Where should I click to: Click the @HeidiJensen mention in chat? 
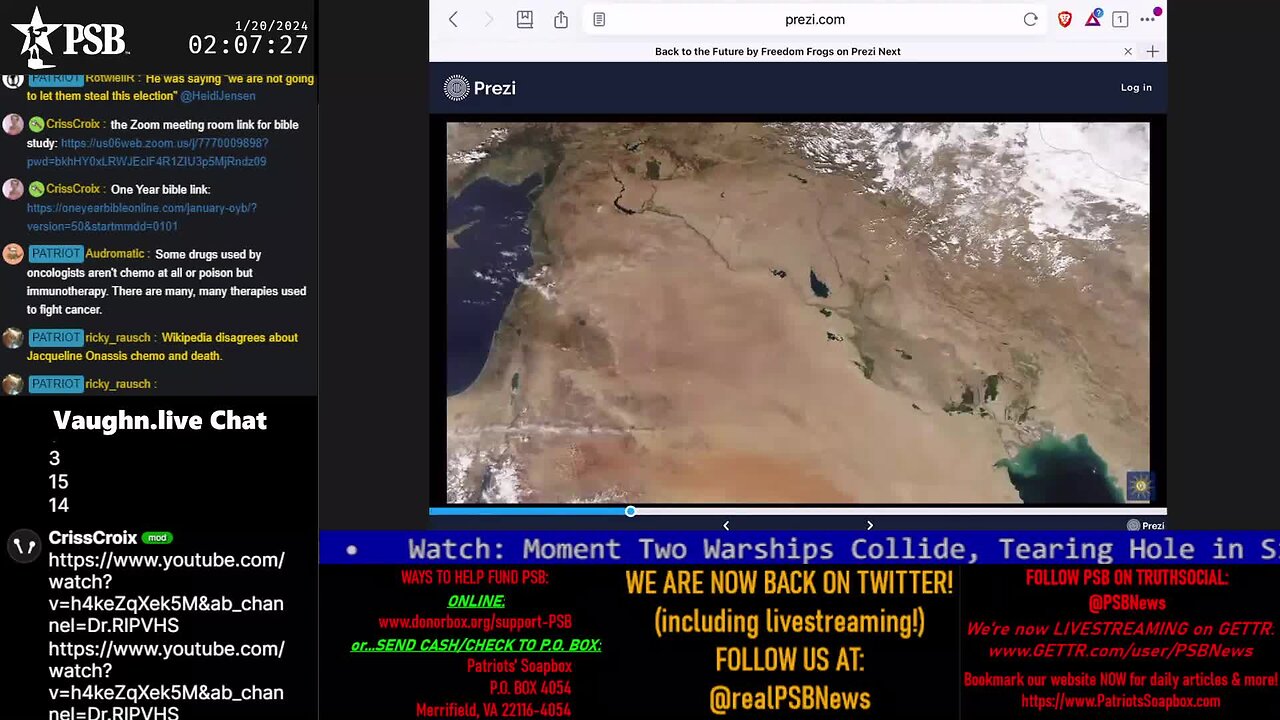(x=217, y=96)
